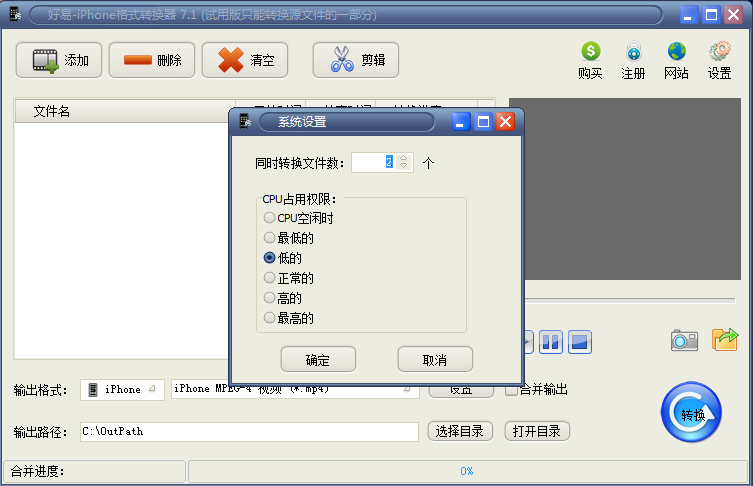
Task: Click the 添加 (add file) button
Action: pyautogui.click(x=59, y=60)
